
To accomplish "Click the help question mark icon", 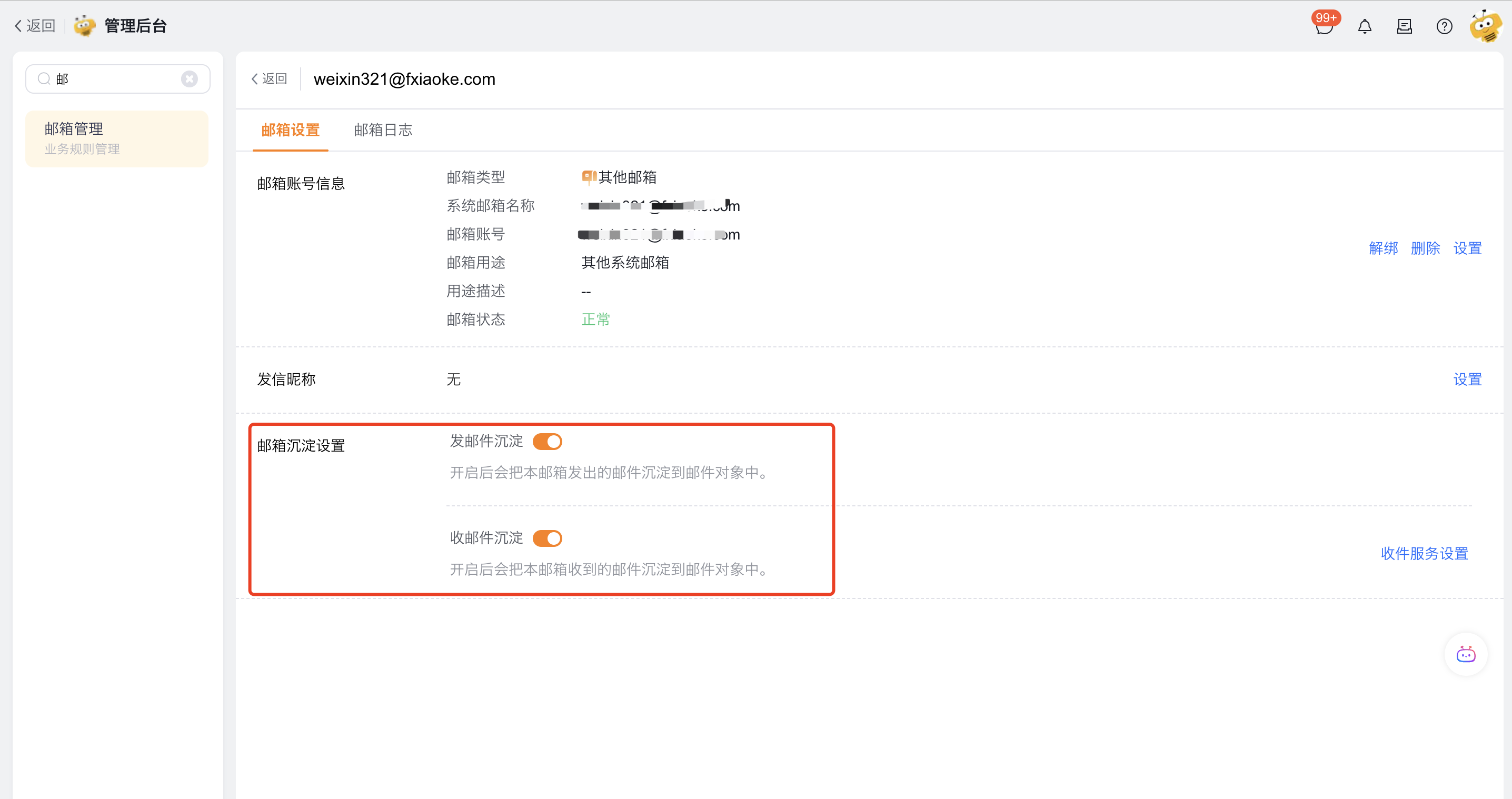I will 1444,26.
